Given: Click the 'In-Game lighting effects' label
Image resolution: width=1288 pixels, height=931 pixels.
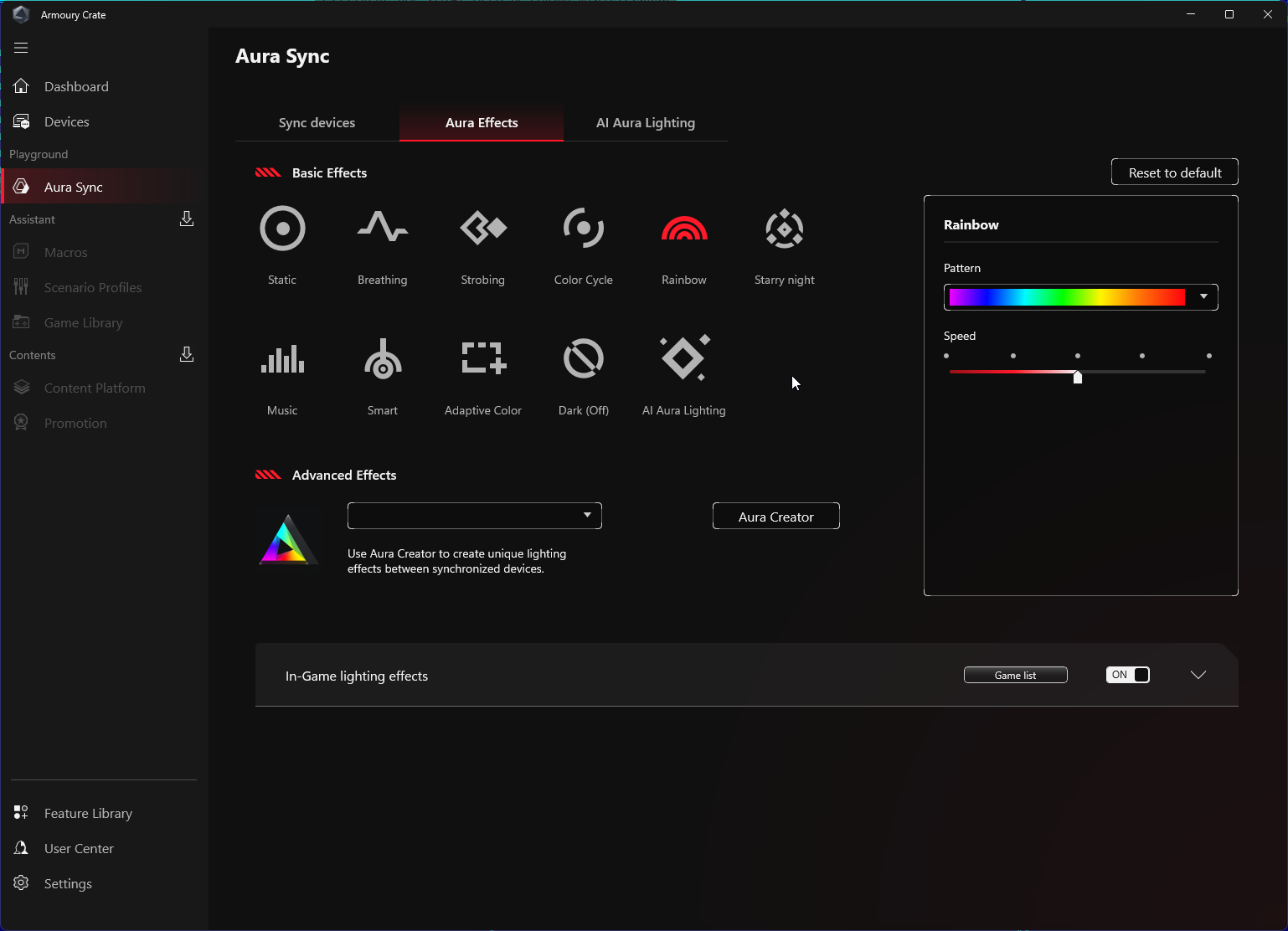Looking at the screenshot, I should 357,676.
